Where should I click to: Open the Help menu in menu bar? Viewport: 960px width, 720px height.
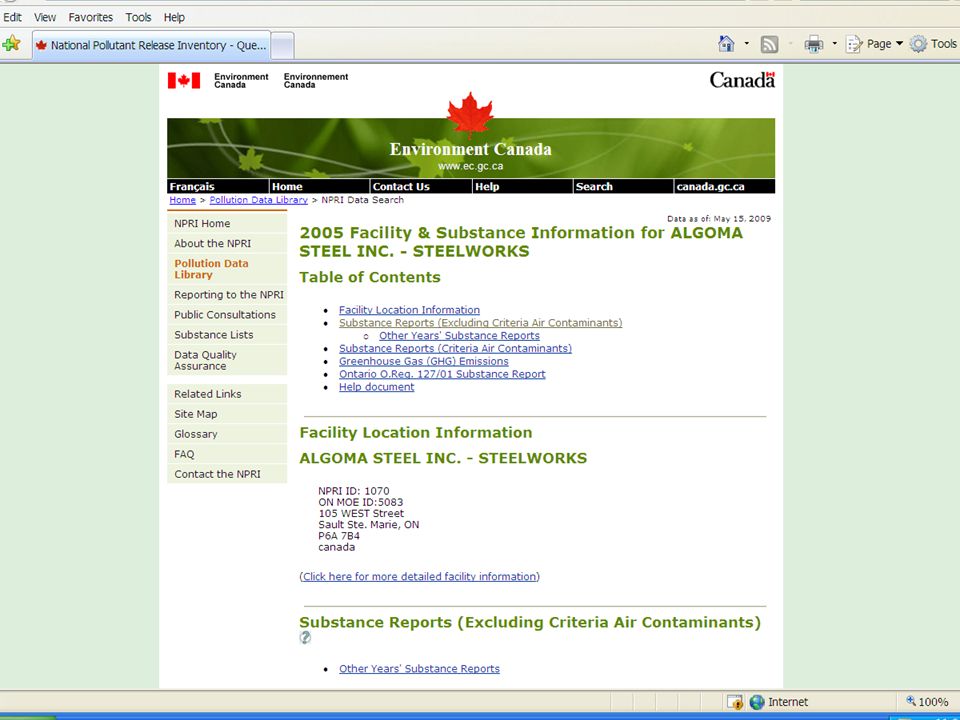(174, 17)
